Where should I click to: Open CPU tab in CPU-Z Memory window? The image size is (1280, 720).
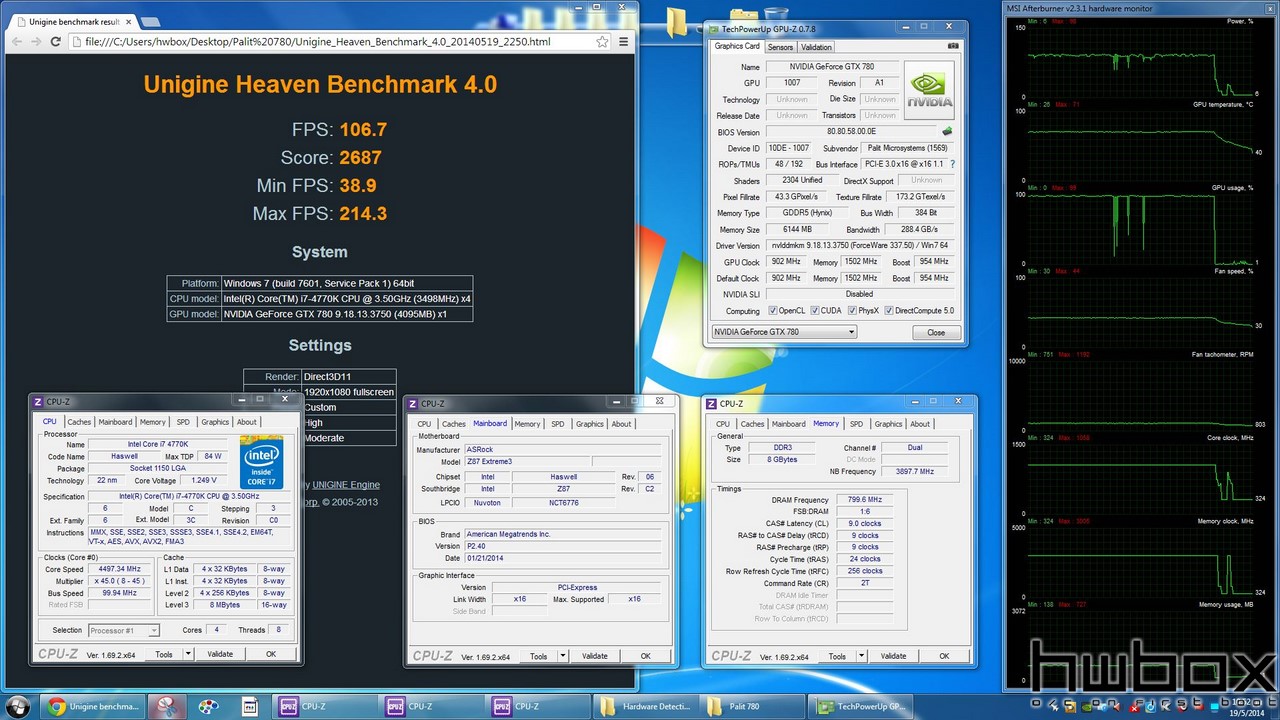point(723,424)
